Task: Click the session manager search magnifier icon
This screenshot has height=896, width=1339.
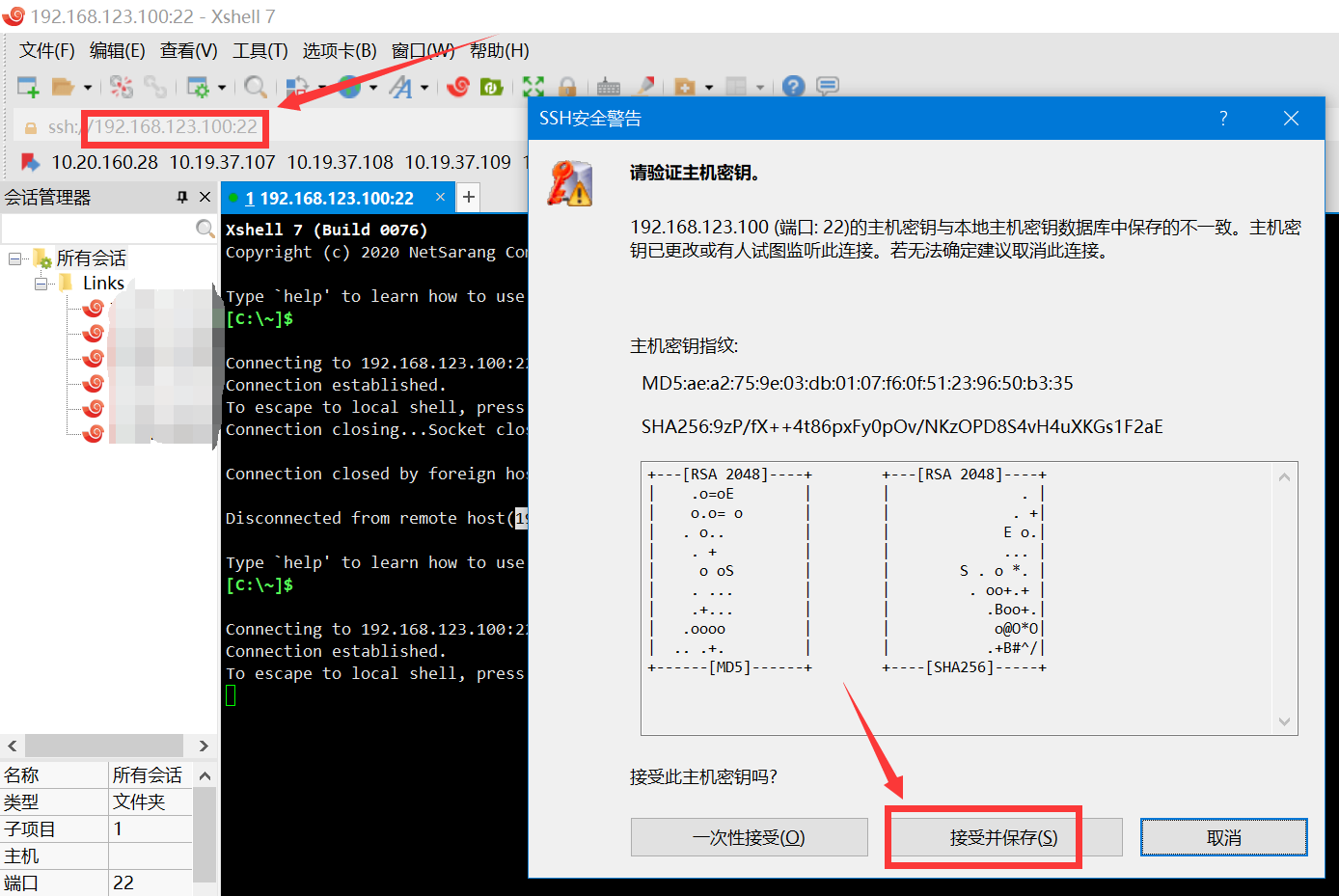Action: 205,229
